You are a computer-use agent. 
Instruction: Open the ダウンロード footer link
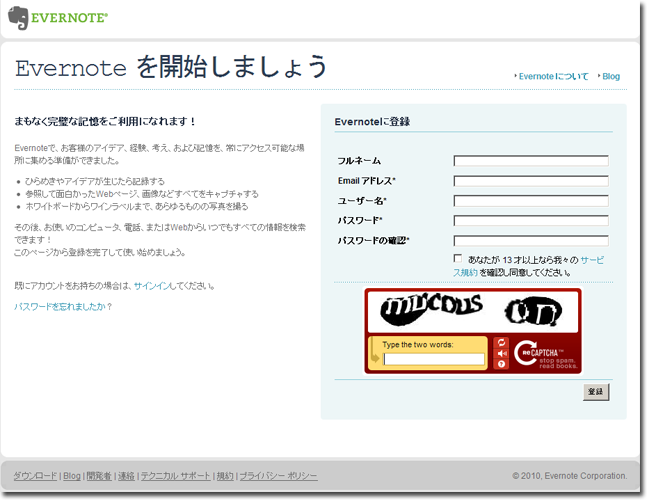point(35,476)
